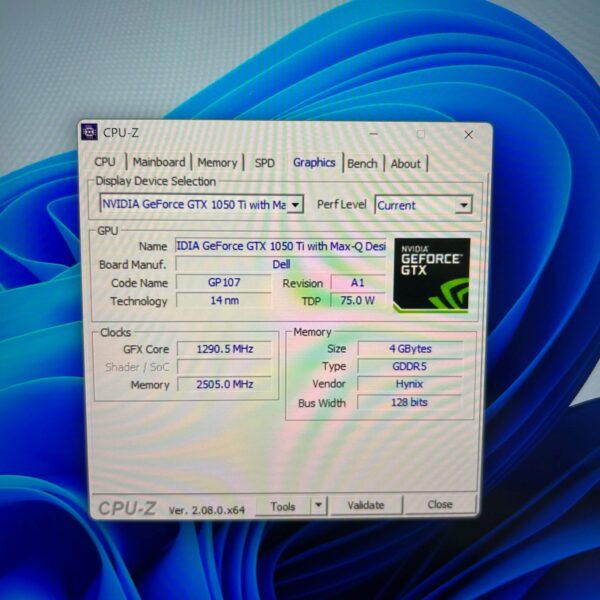The image size is (600, 600).
Task: Click the CPU-Z title bar text
Action: [121, 133]
